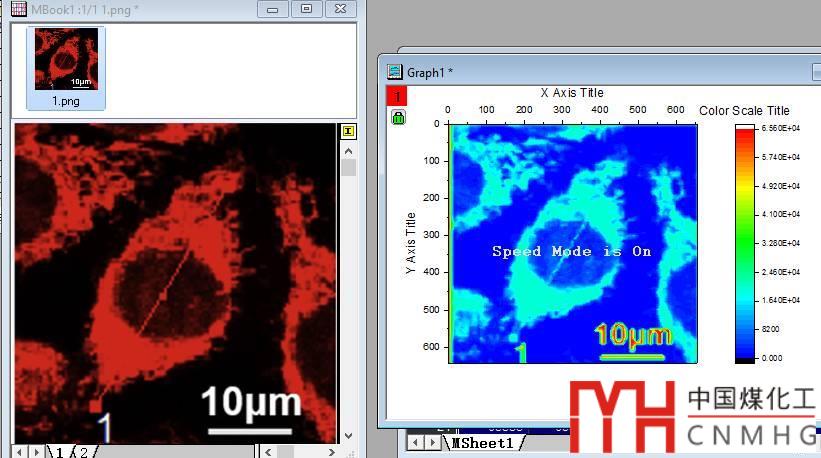Restore the MBook1 window
The height and width of the screenshot is (458, 821).
tap(306, 9)
